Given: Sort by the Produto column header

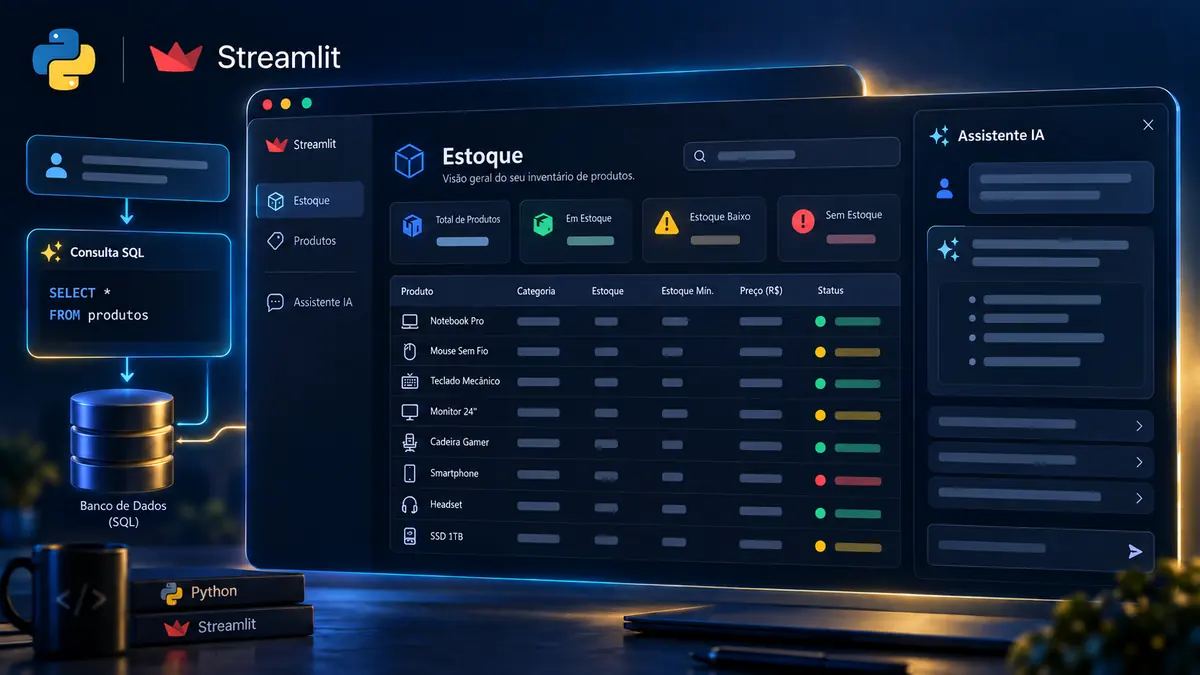Looking at the screenshot, I should point(417,291).
